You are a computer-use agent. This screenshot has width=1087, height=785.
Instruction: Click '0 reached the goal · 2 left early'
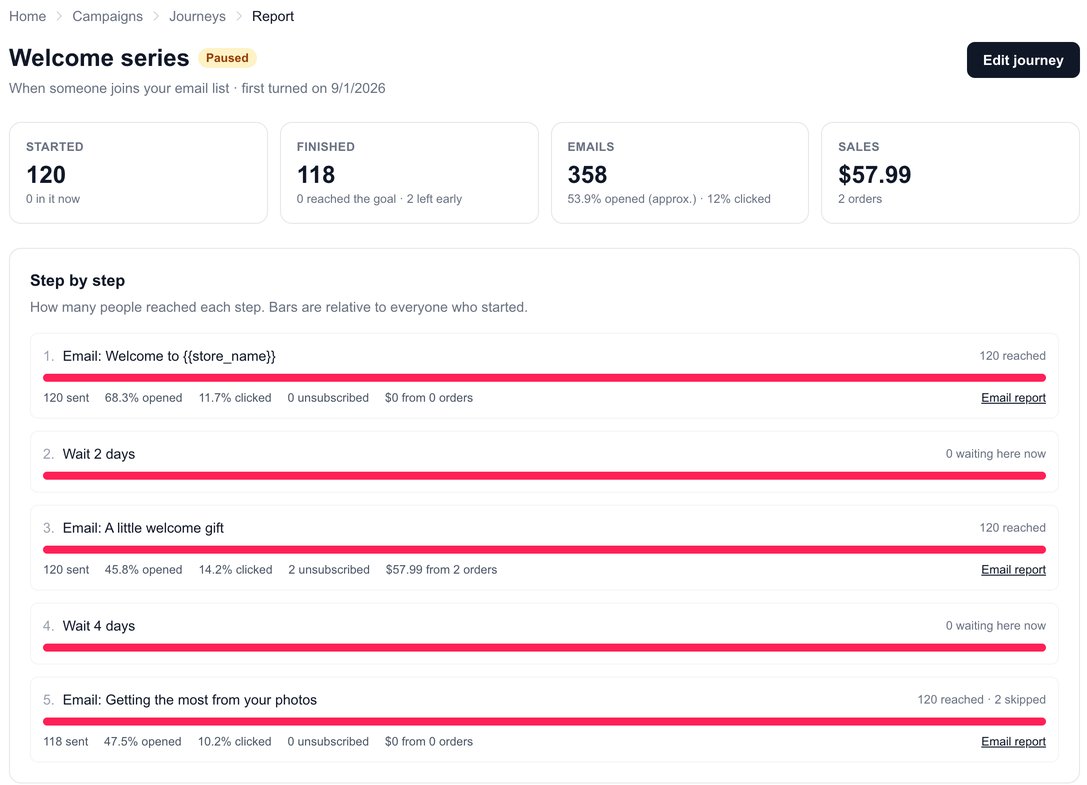pyautogui.click(x=379, y=198)
